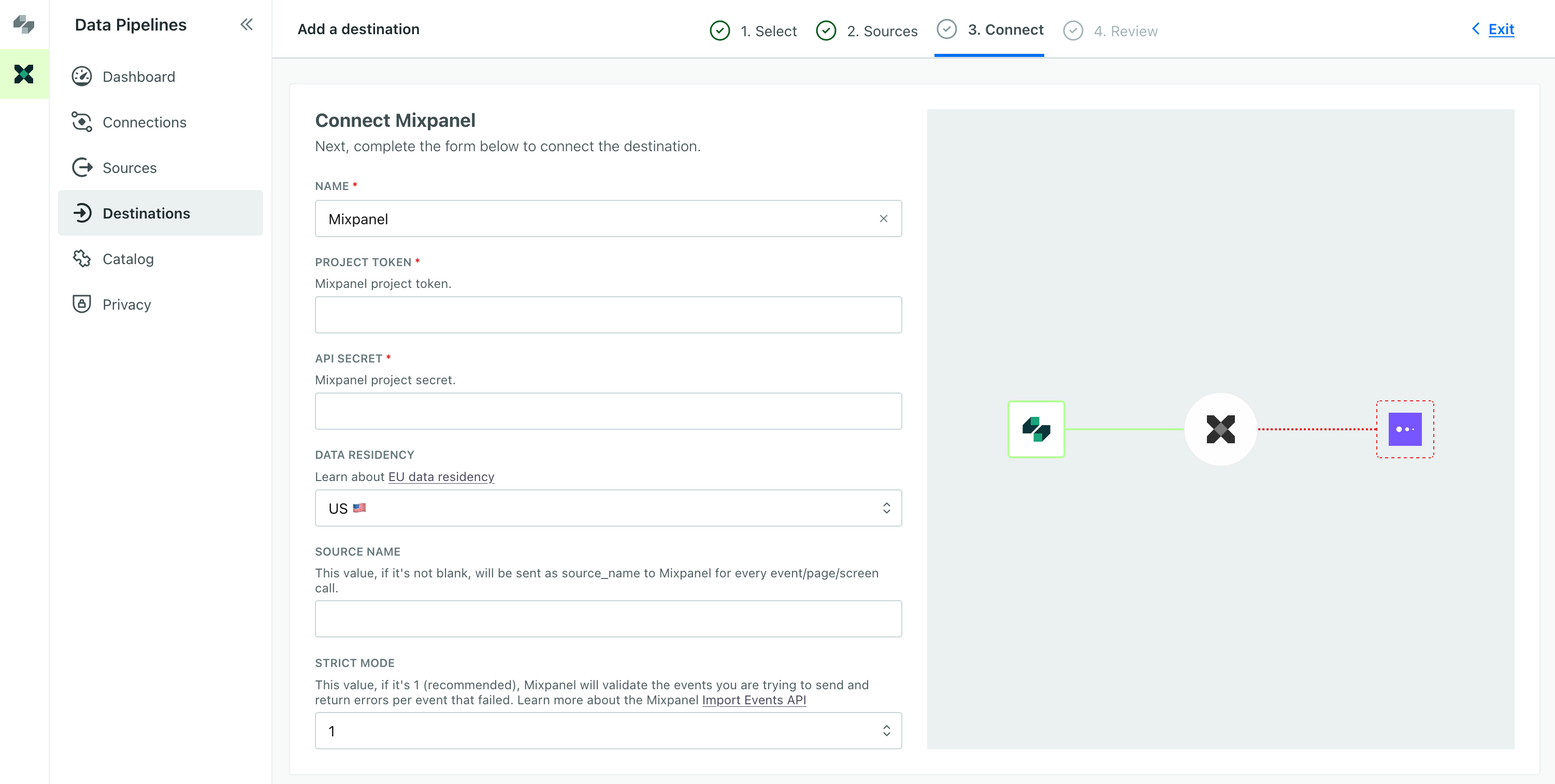
Task: Click the purple destination node in the diagram
Action: click(x=1405, y=429)
